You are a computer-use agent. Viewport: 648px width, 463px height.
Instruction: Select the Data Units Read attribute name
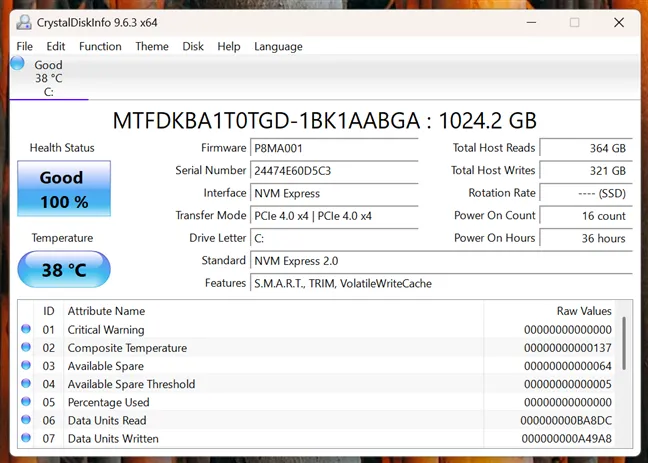click(x=107, y=420)
